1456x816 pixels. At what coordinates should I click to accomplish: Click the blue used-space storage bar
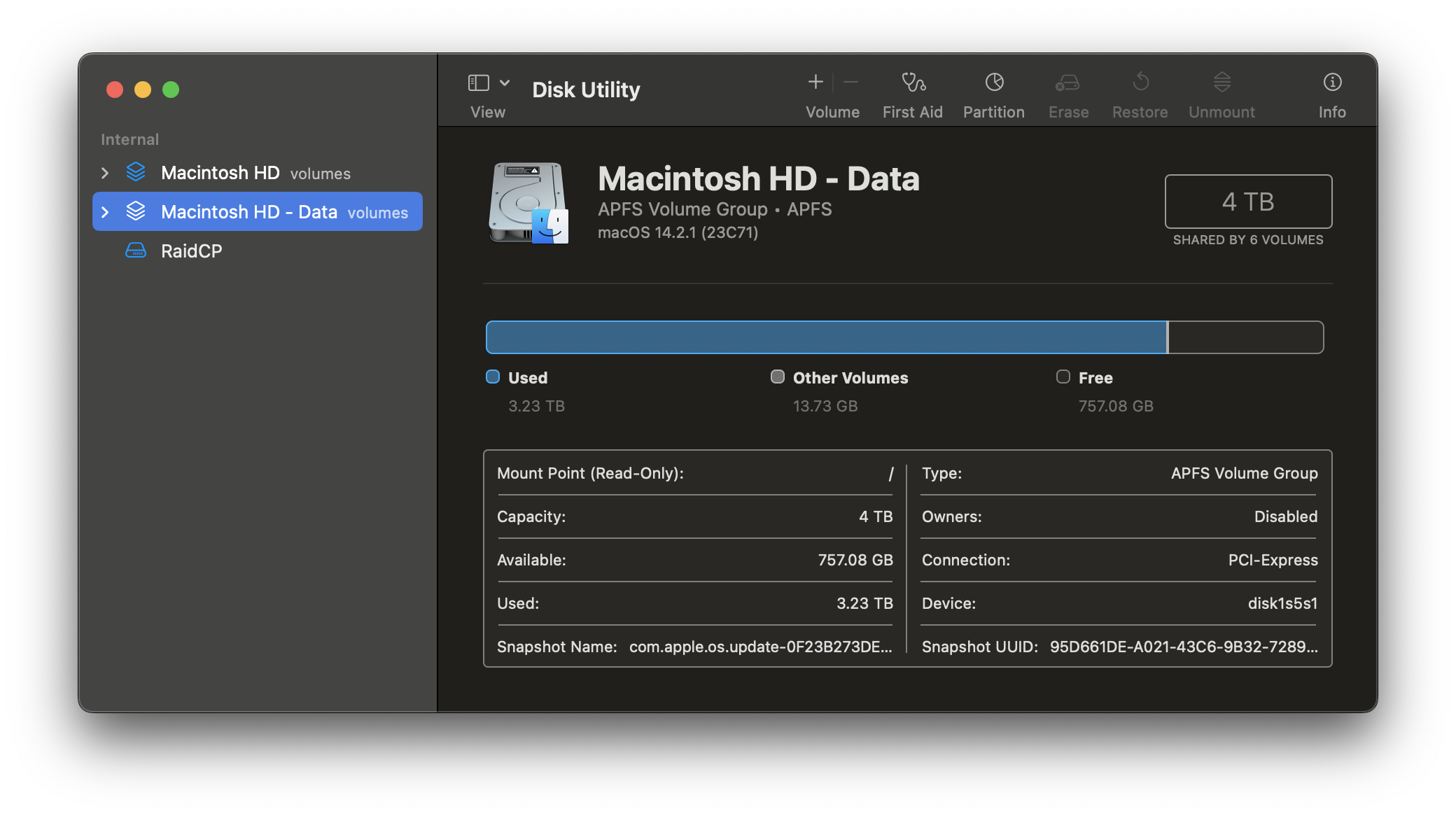coord(826,337)
